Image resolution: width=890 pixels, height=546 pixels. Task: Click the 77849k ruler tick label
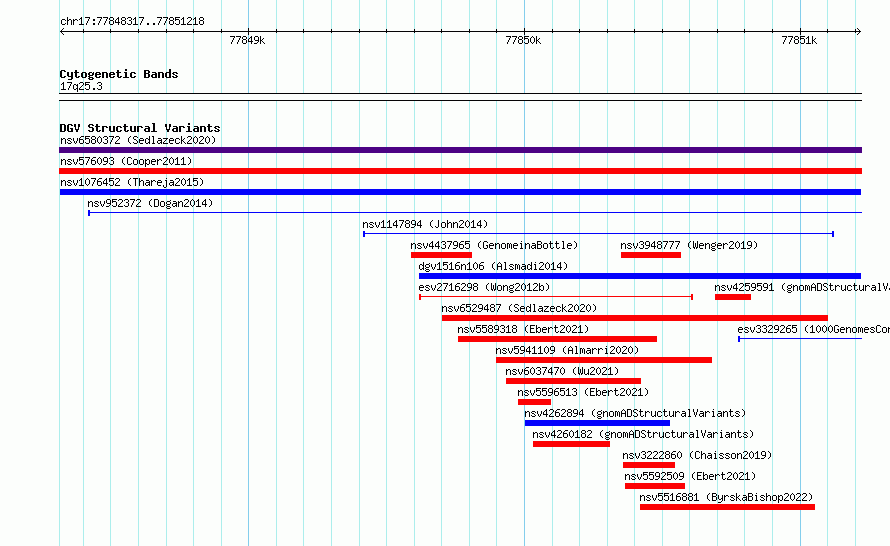click(x=247, y=40)
